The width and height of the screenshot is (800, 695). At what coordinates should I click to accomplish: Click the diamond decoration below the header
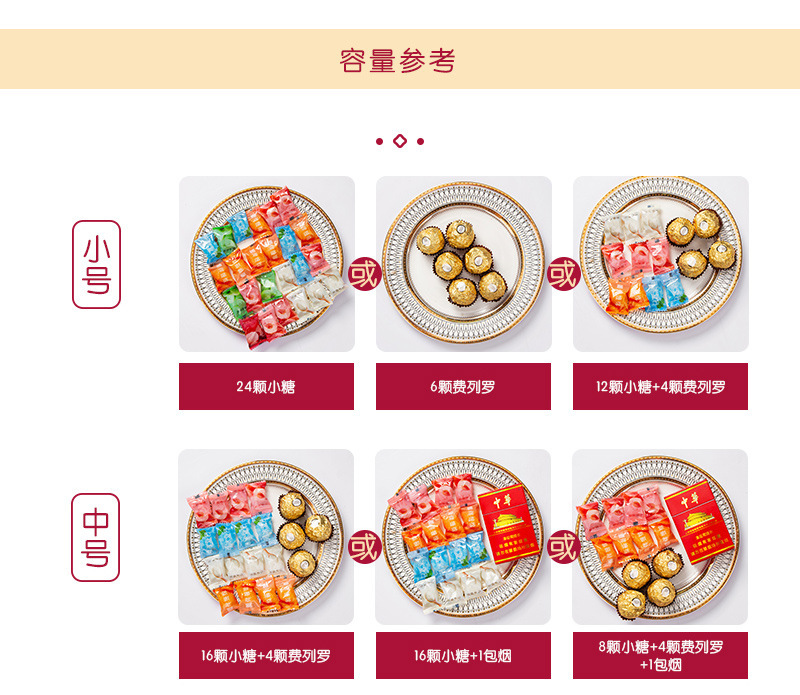400,141
